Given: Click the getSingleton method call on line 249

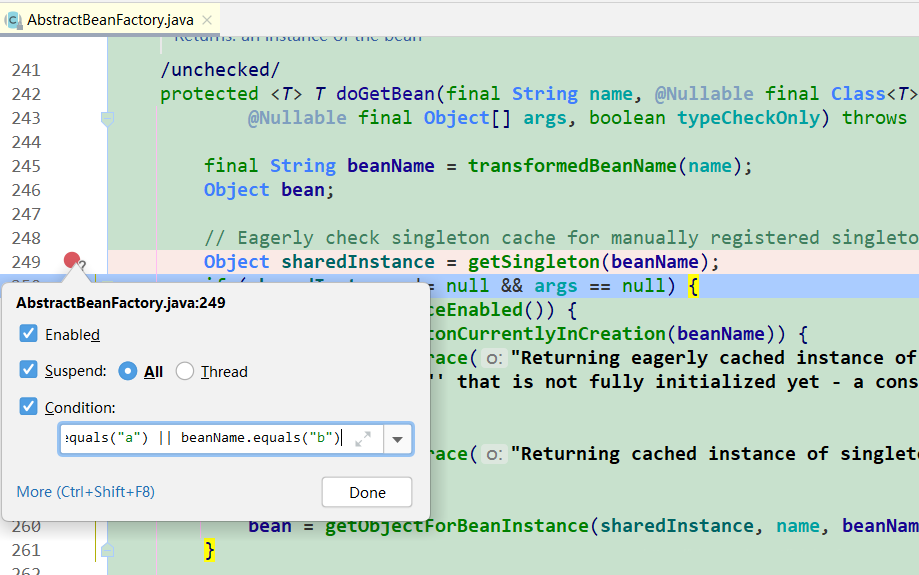Looking at the screenshot, I should [533, 261].
